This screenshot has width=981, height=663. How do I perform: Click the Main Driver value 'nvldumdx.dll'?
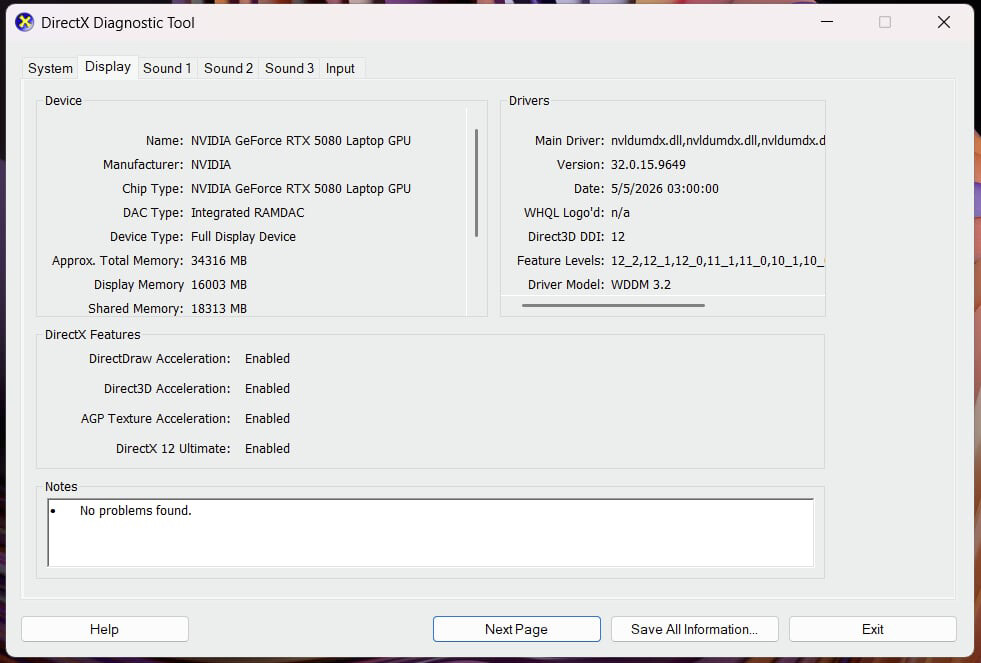[718, 141]
